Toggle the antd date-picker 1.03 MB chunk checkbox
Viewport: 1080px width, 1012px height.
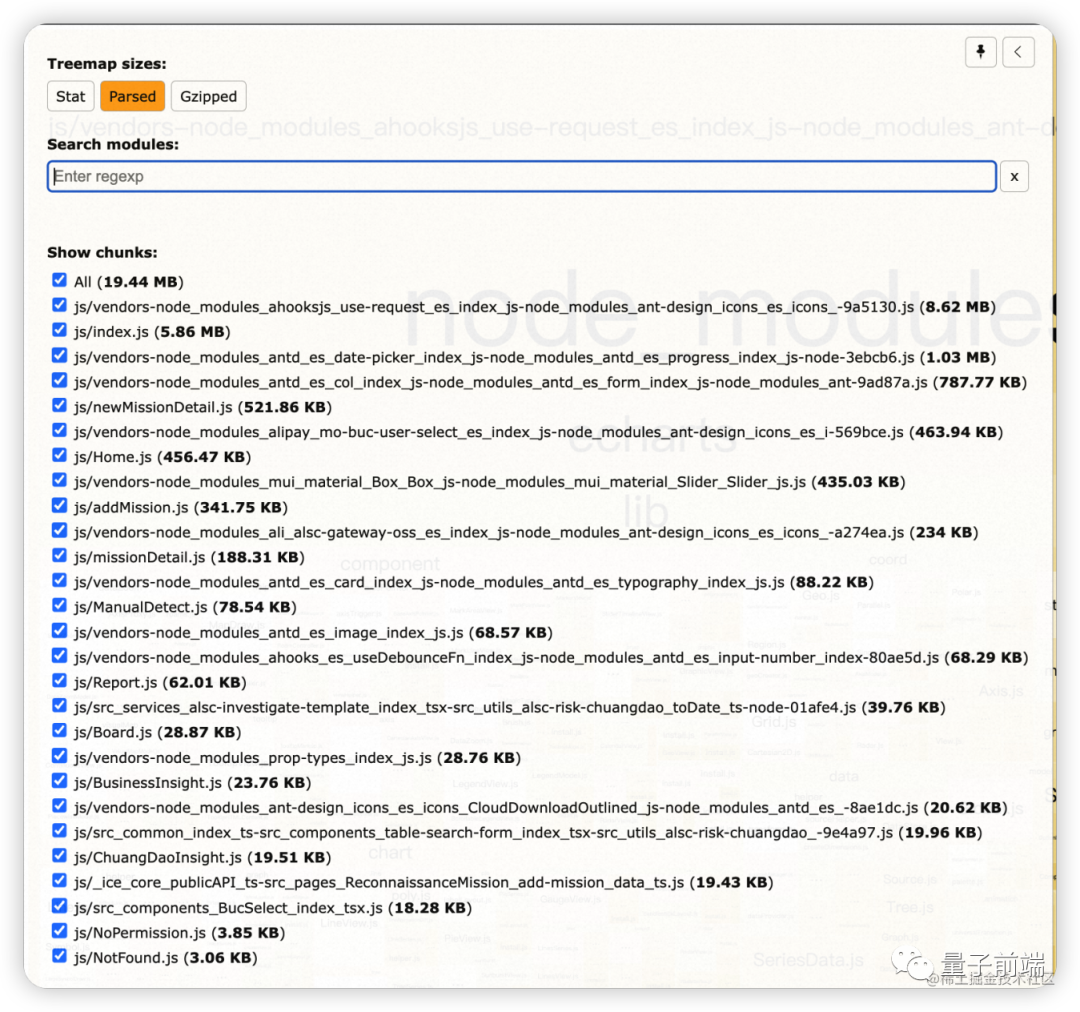(x=60, y=355)
